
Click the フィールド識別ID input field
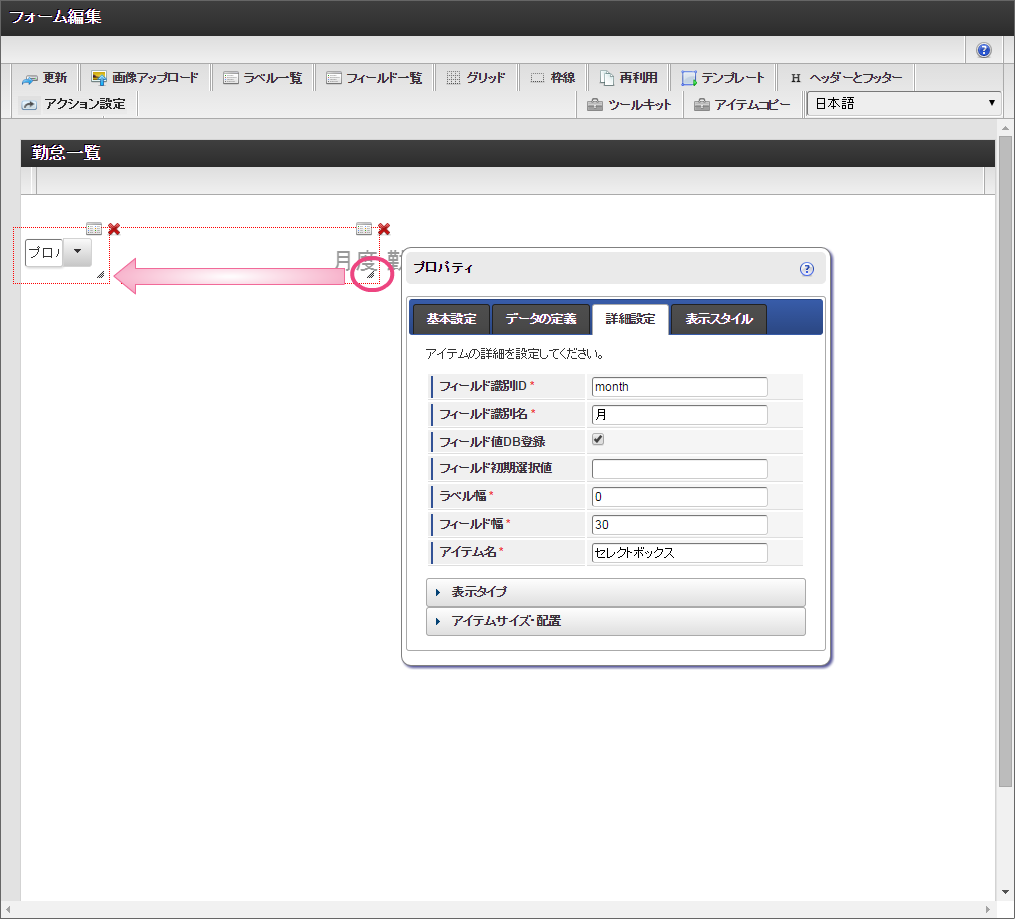click(680, 387)
